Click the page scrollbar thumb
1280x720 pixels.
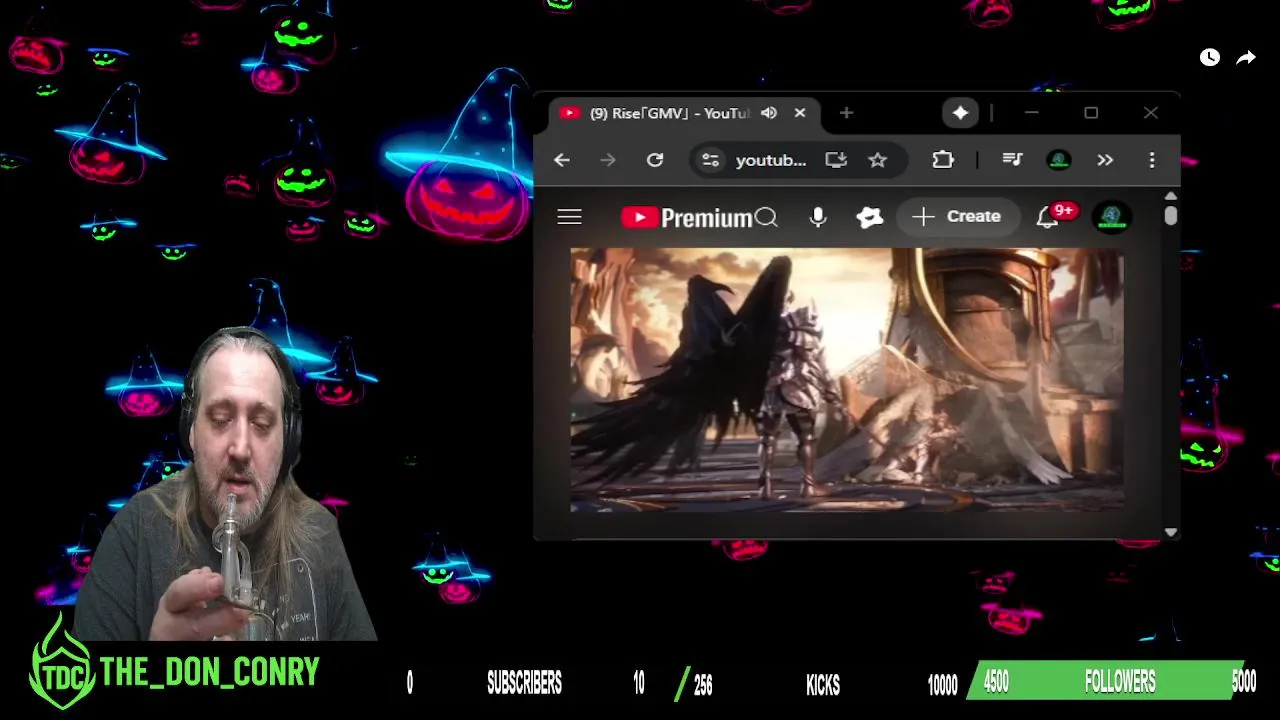pyautogui.click(x=1171, y=215)
